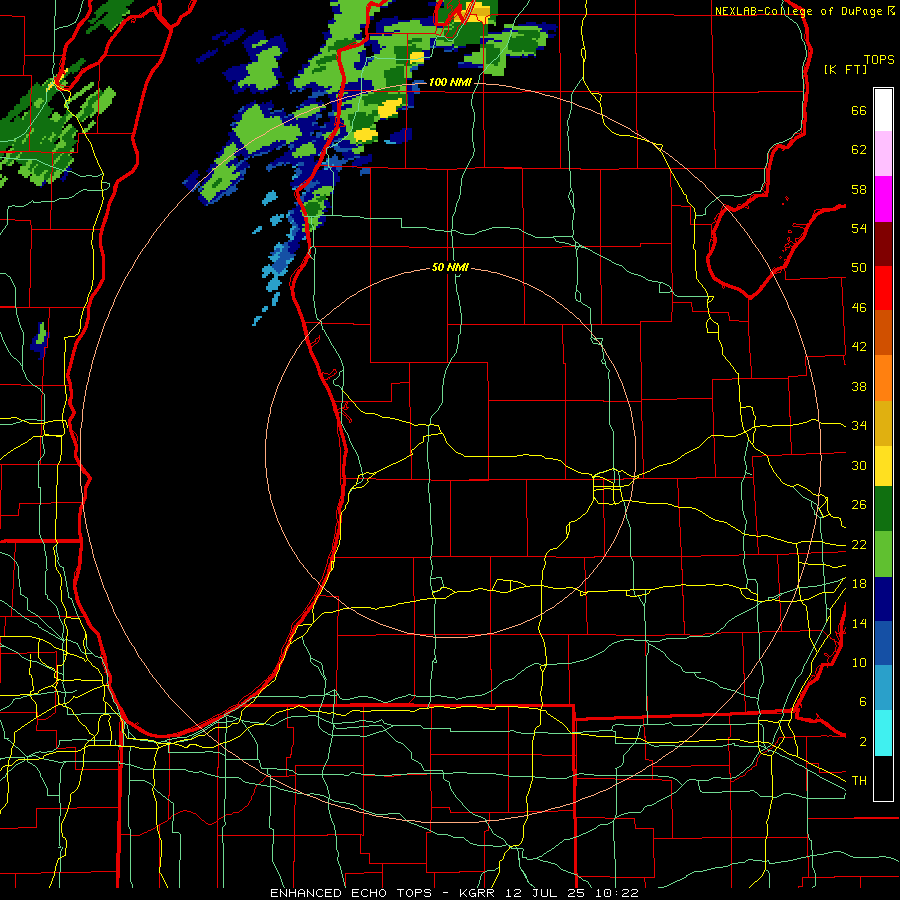
Task: Click the '14' legend value label
Action: 859,623
